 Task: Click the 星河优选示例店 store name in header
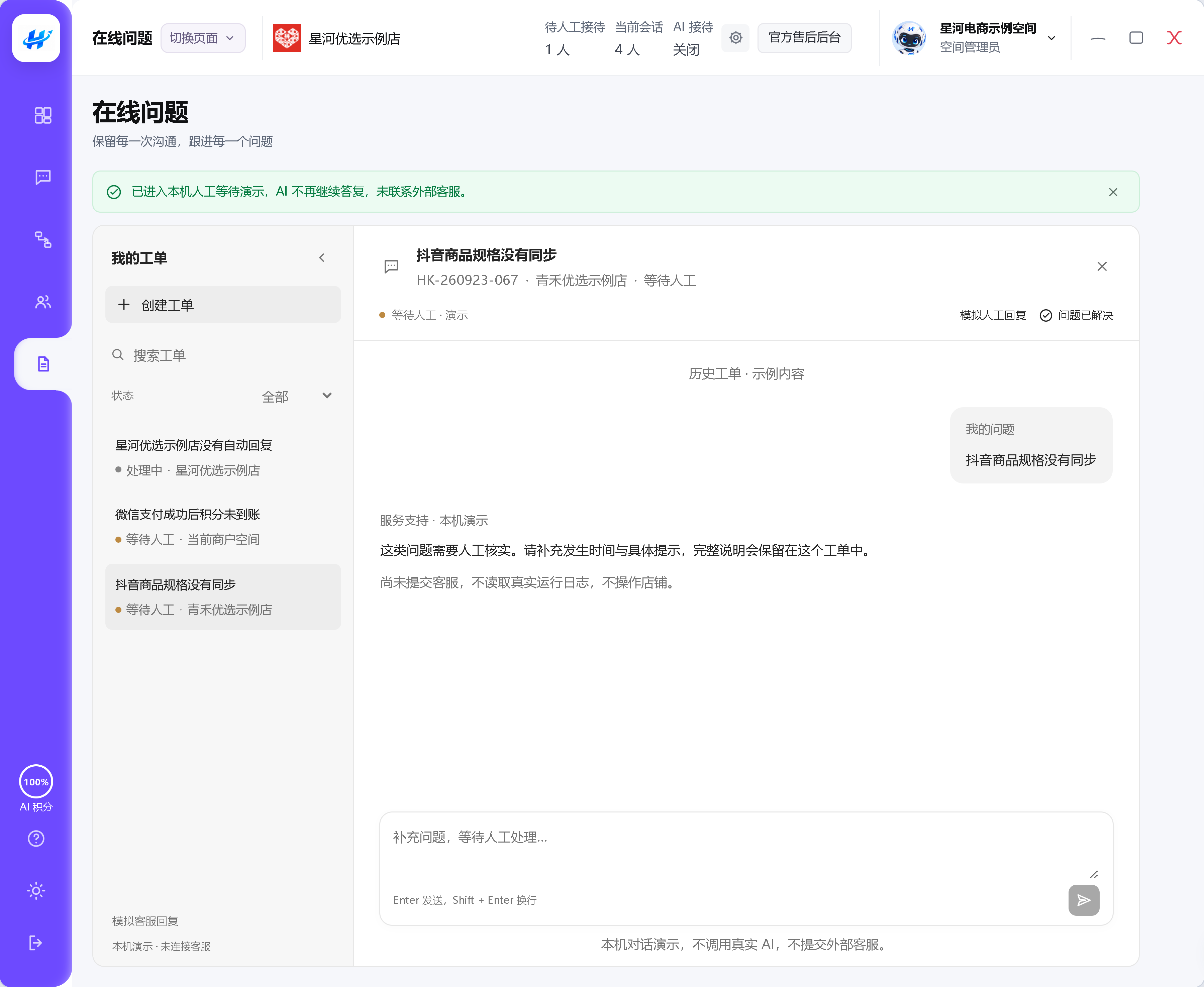[354, 39]
